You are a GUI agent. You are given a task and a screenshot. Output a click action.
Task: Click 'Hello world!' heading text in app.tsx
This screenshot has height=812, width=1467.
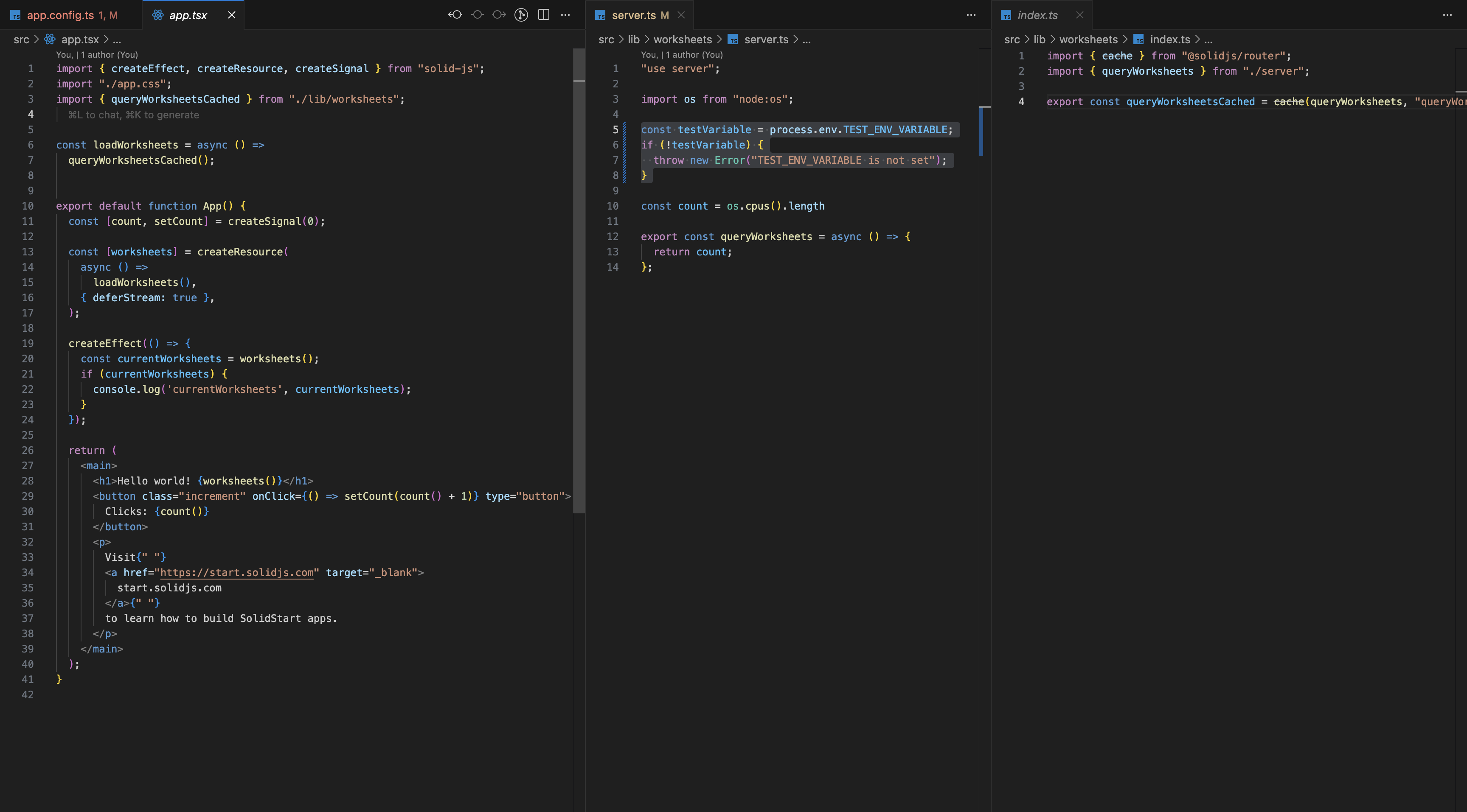(154, 481)
